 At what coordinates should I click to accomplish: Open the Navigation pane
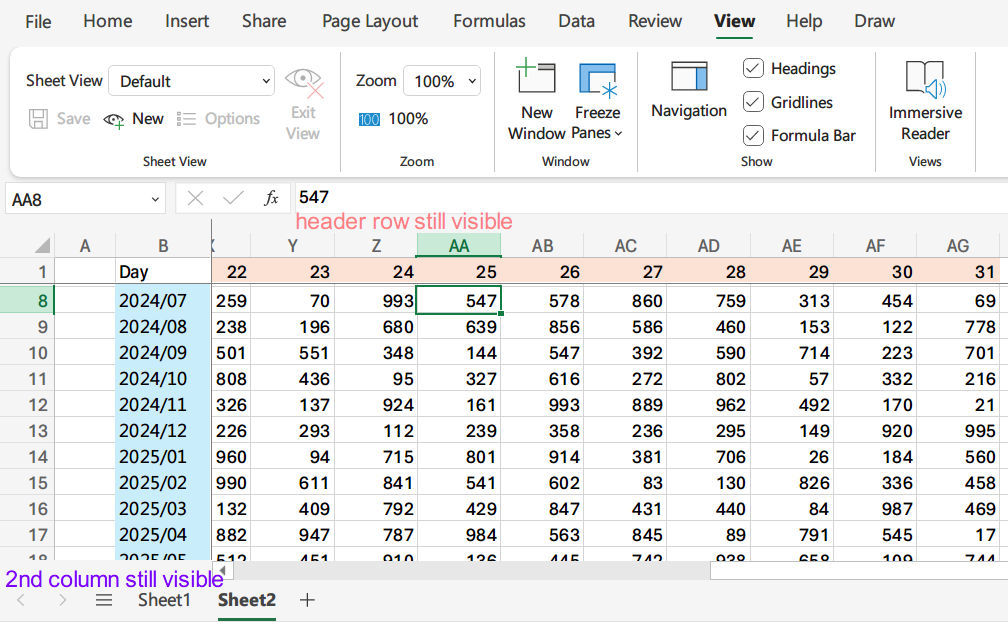tap(688, 95)
